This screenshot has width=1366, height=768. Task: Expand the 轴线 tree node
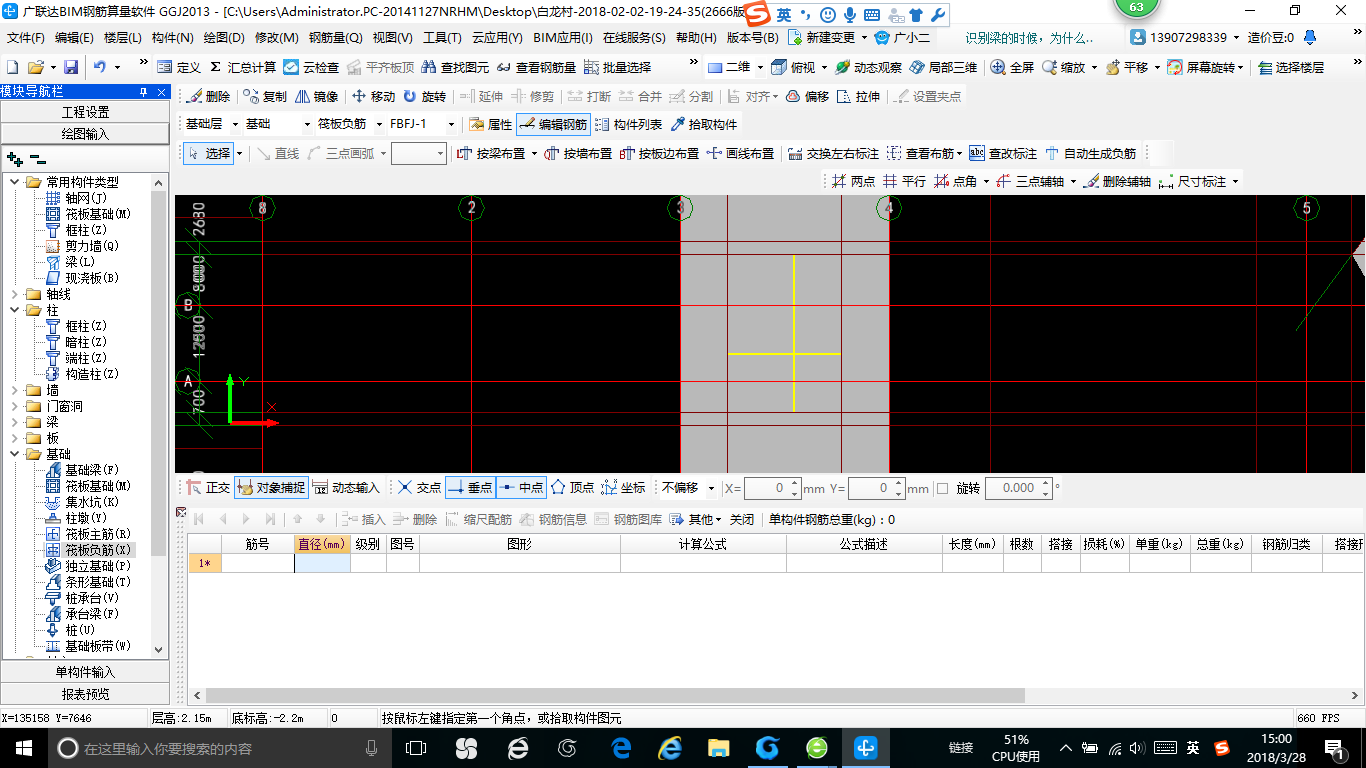[15, 294]
